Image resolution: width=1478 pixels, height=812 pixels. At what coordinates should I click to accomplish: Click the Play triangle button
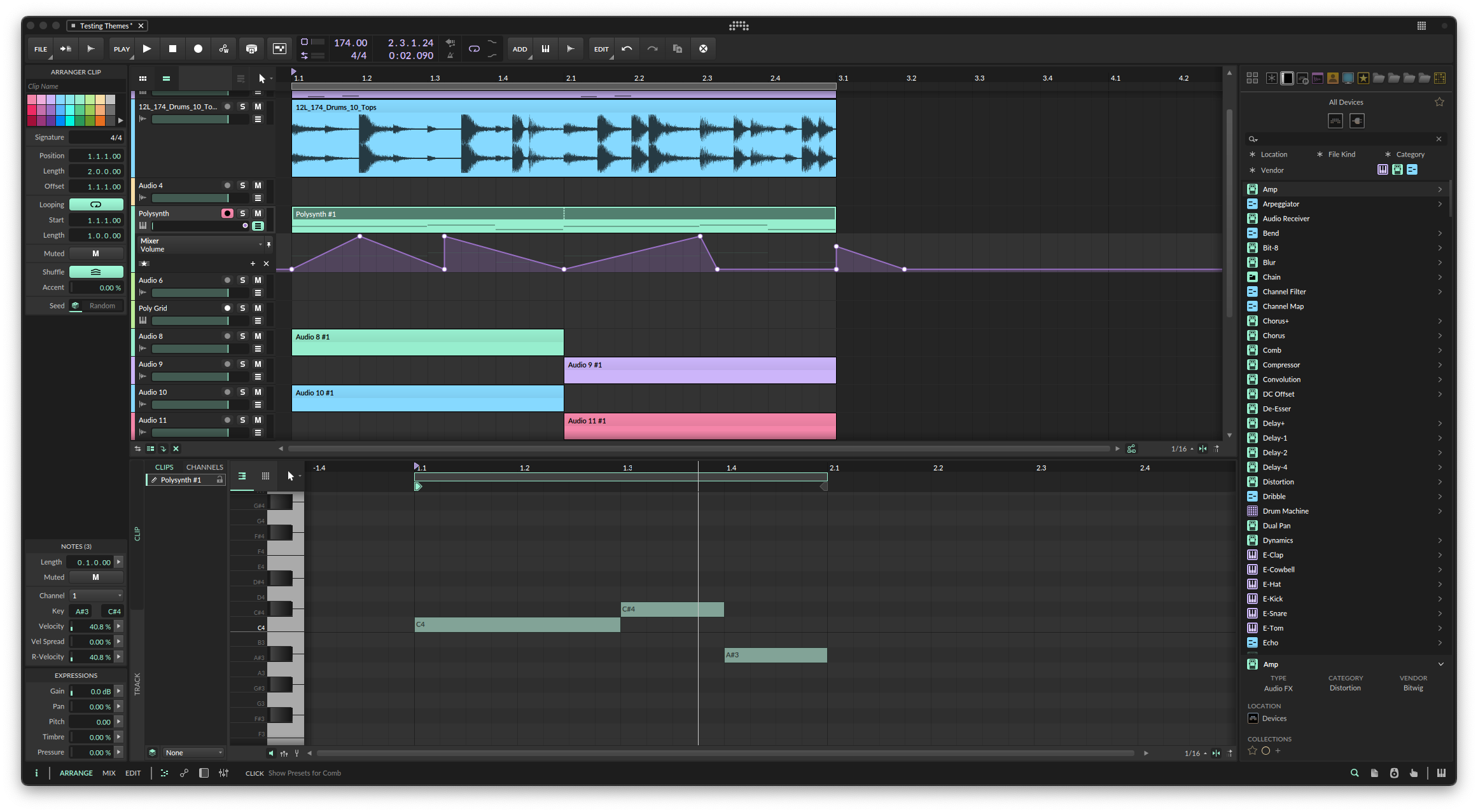click(147, 48)
